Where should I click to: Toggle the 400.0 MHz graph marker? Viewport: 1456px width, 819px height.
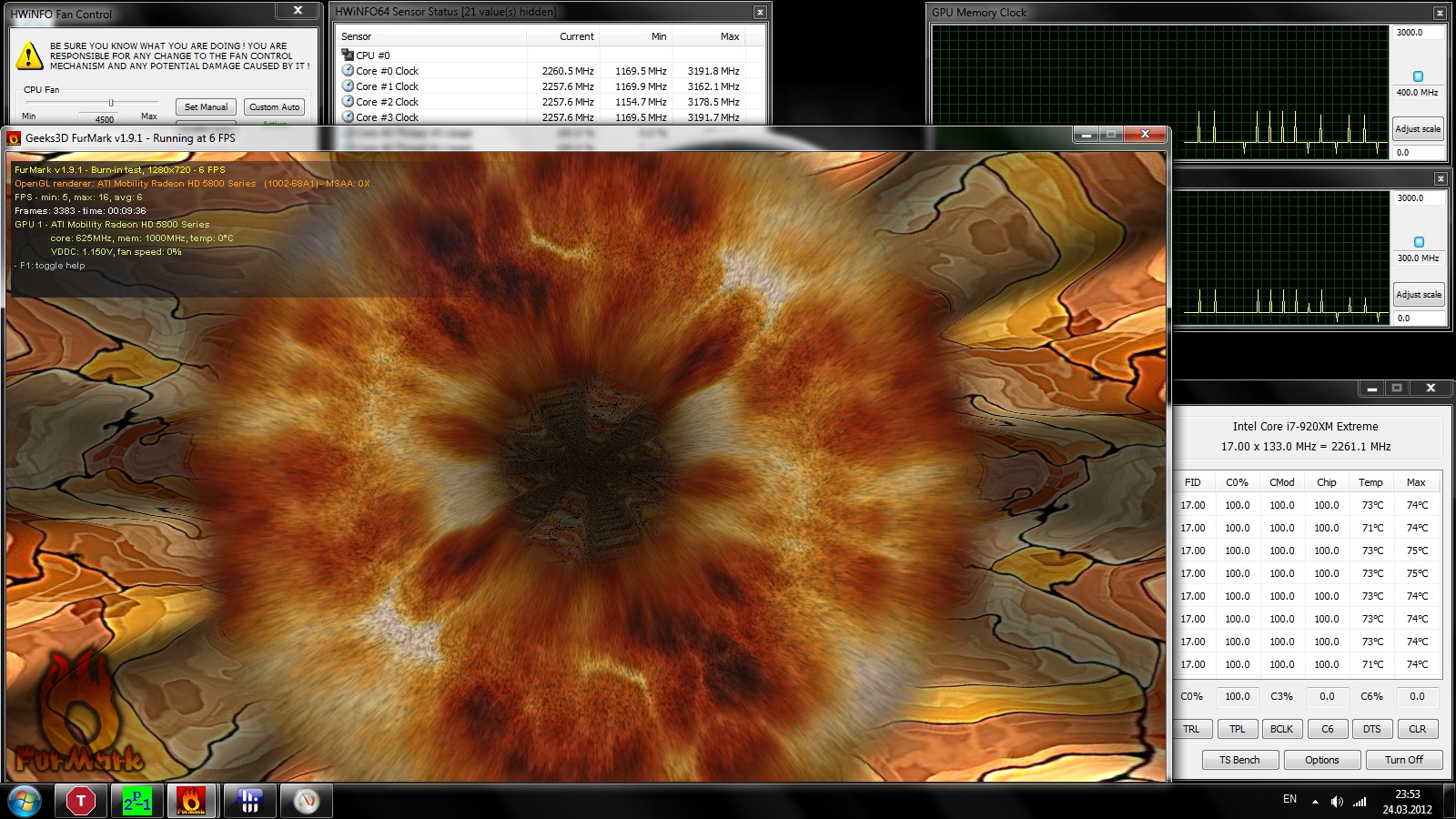1418,76
